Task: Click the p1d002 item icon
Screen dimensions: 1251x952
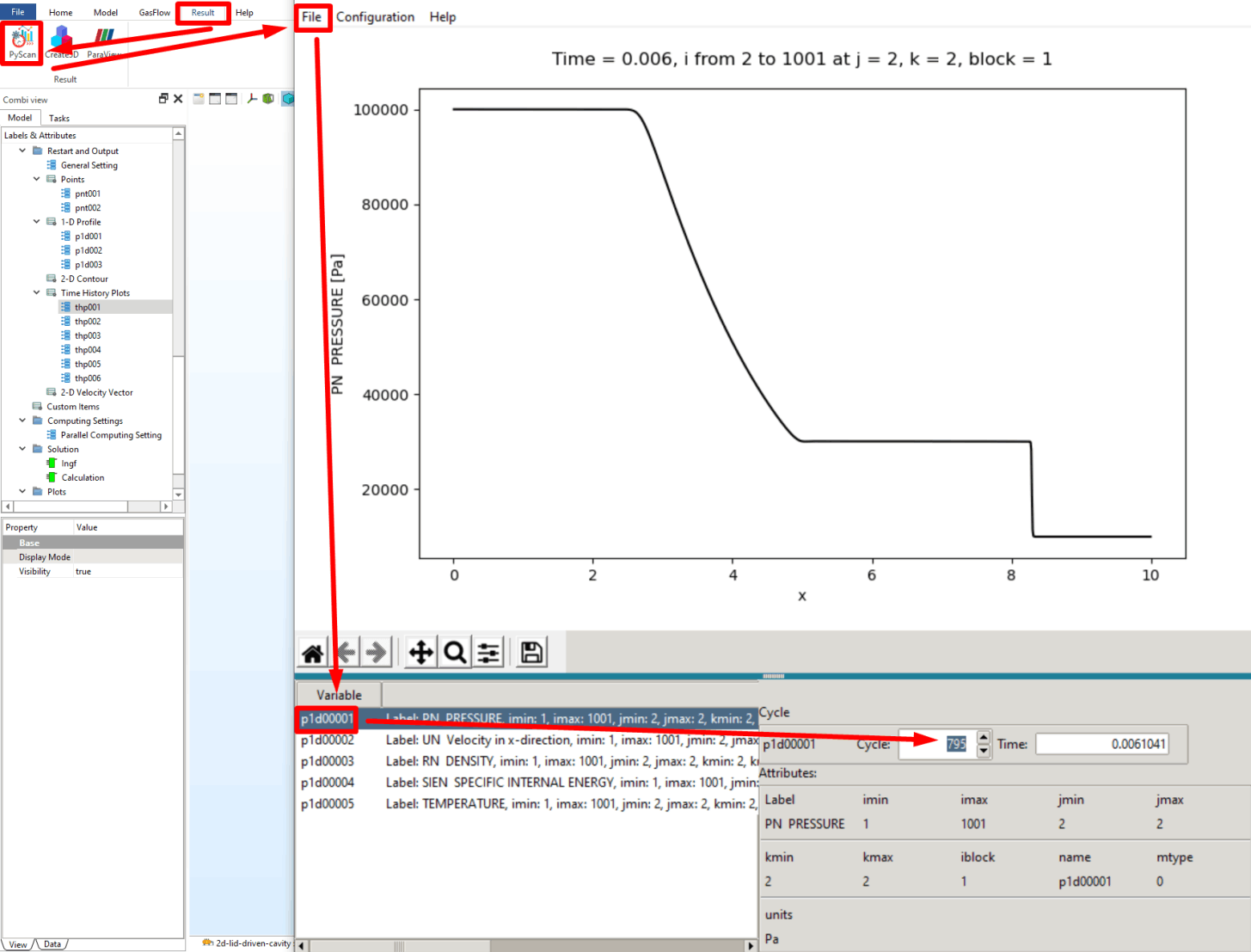Action: (x=66, y=250)
